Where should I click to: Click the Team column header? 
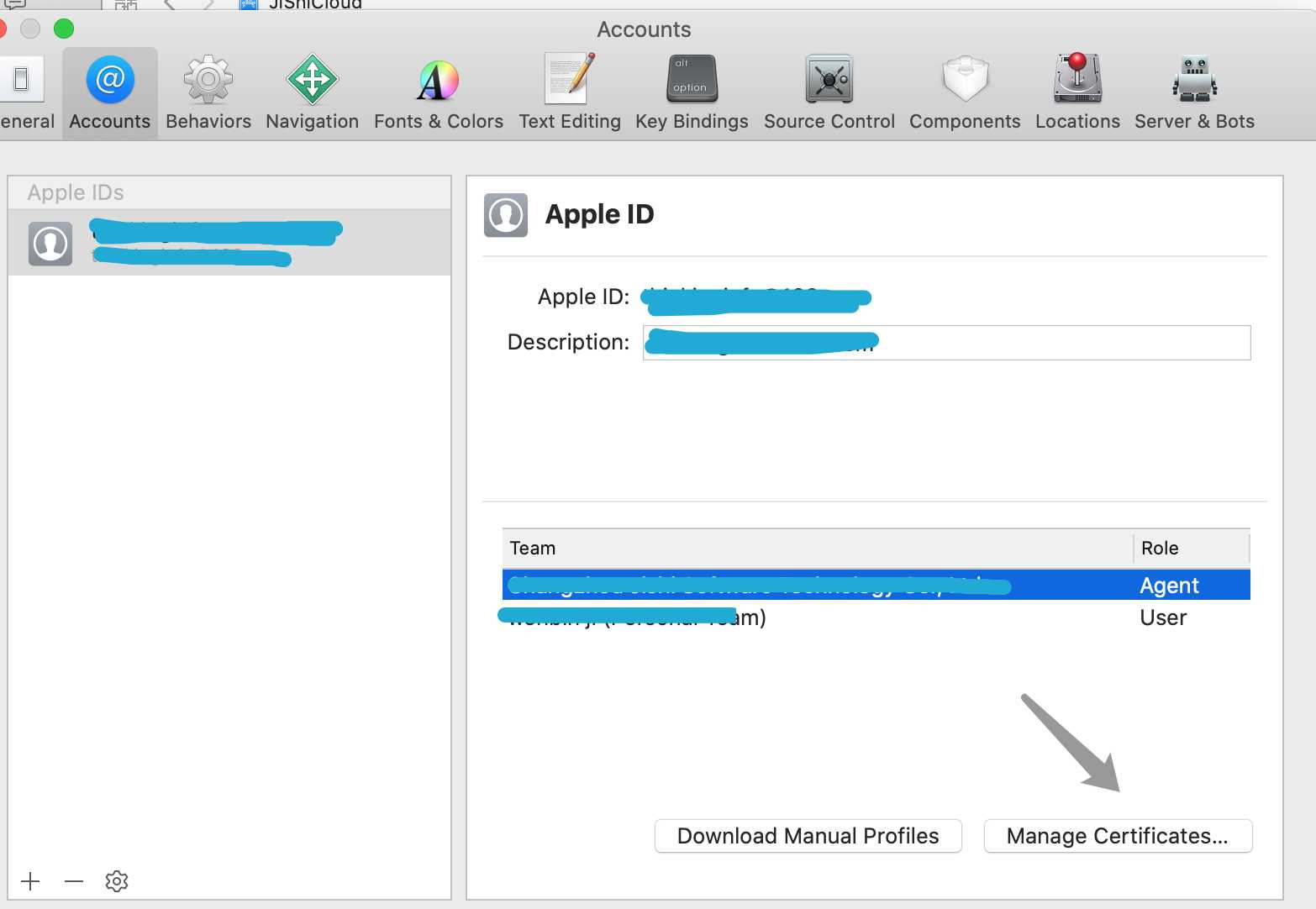817,548
